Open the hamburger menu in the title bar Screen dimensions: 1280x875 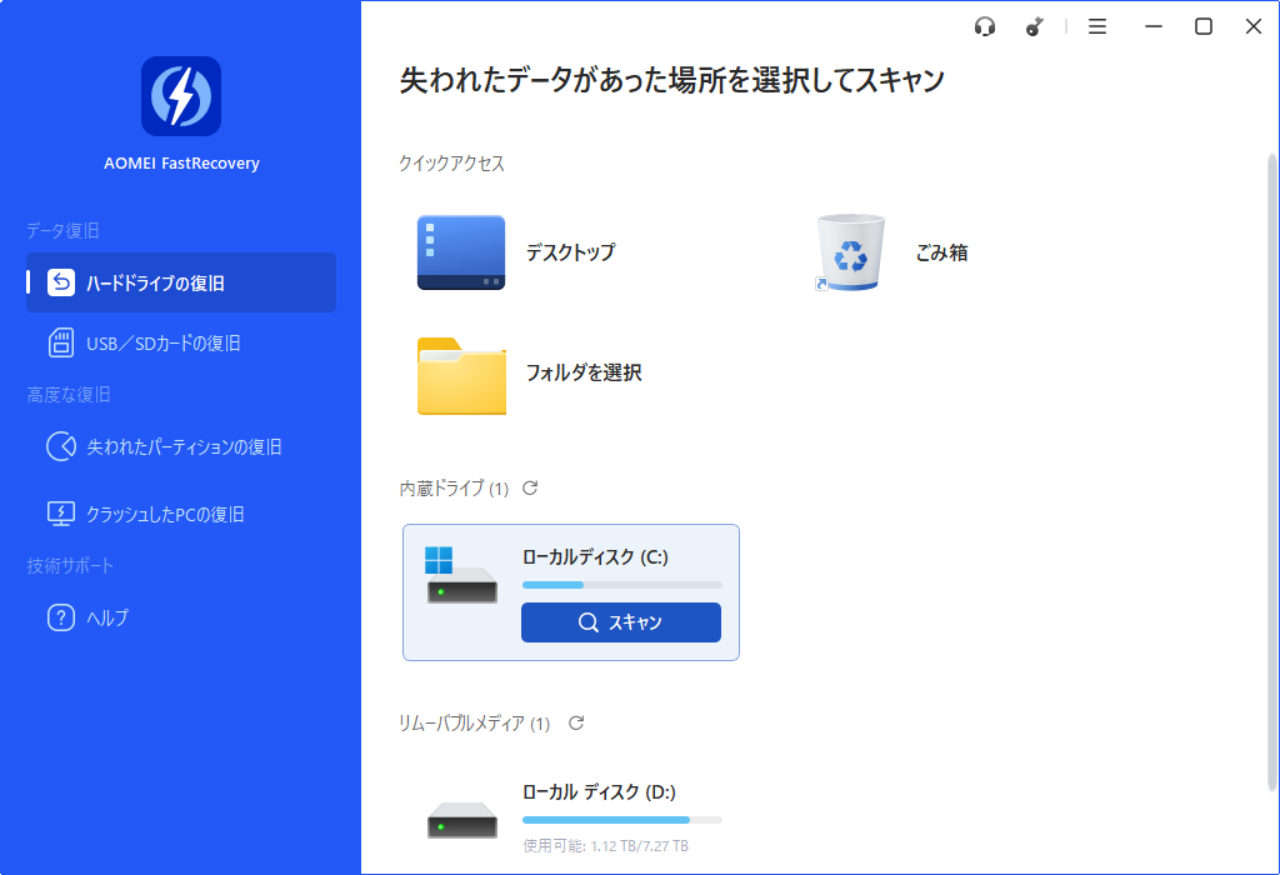[1098, 27]
